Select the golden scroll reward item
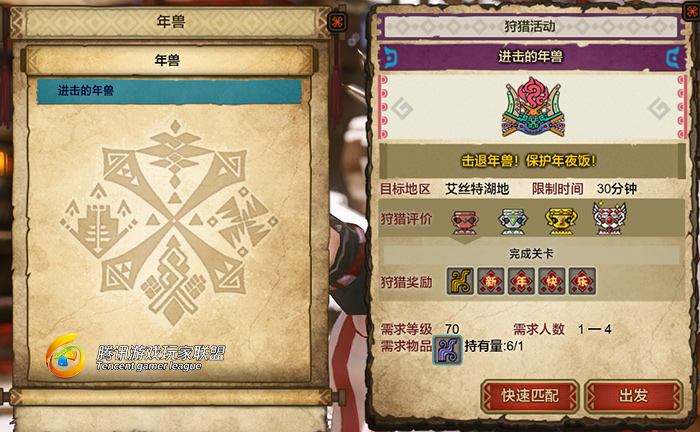Screen dimensions: 700x432 [x=460, y=281]
